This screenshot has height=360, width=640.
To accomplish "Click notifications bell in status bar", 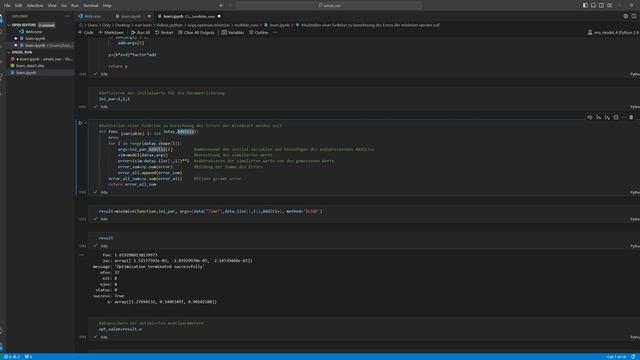I will coord(633,357).
